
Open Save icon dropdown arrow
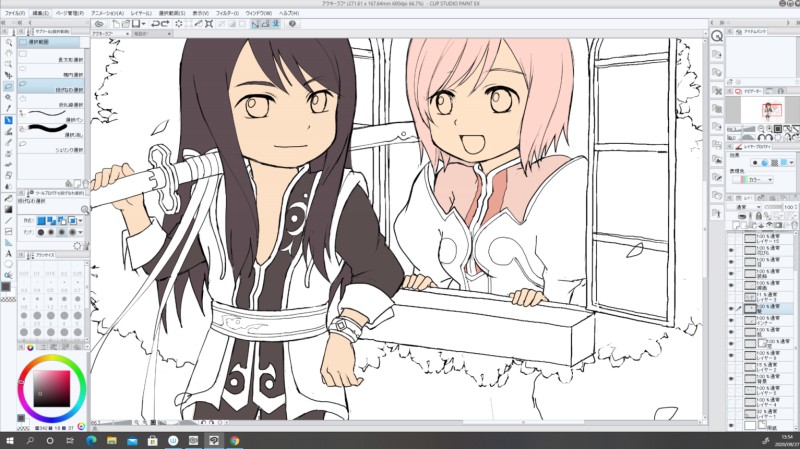[x=143, y=24]
